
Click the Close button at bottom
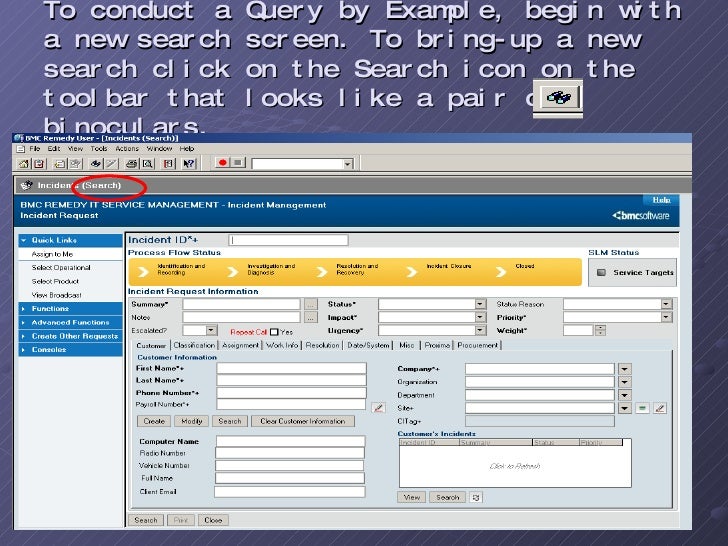(213, 520)
